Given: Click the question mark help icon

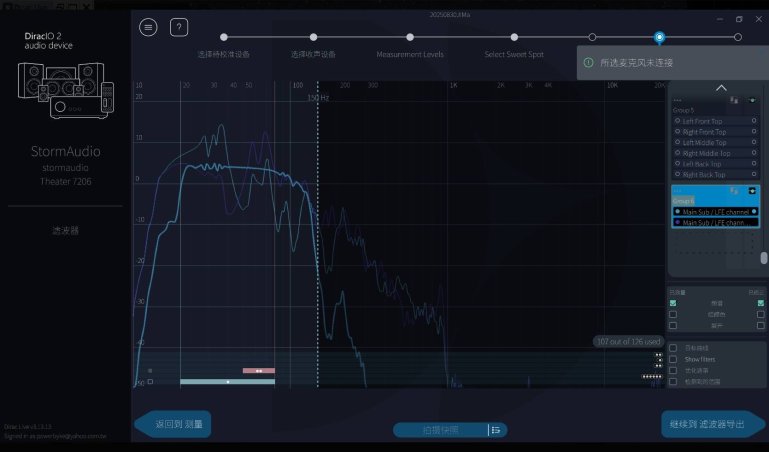Looking at the screenshot, I should 179,27.
